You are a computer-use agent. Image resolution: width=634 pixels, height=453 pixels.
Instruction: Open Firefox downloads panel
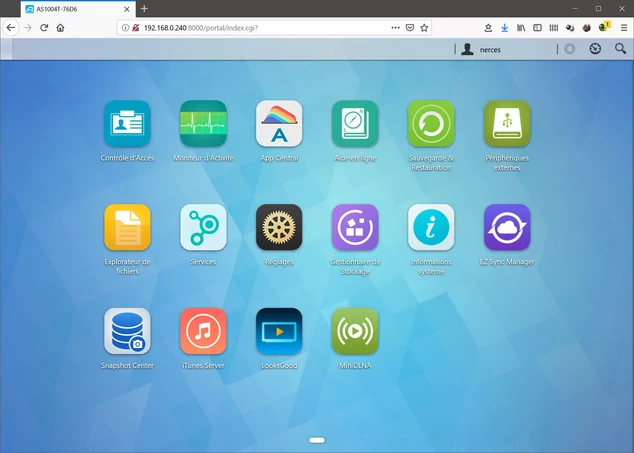[x=504, y=28]
